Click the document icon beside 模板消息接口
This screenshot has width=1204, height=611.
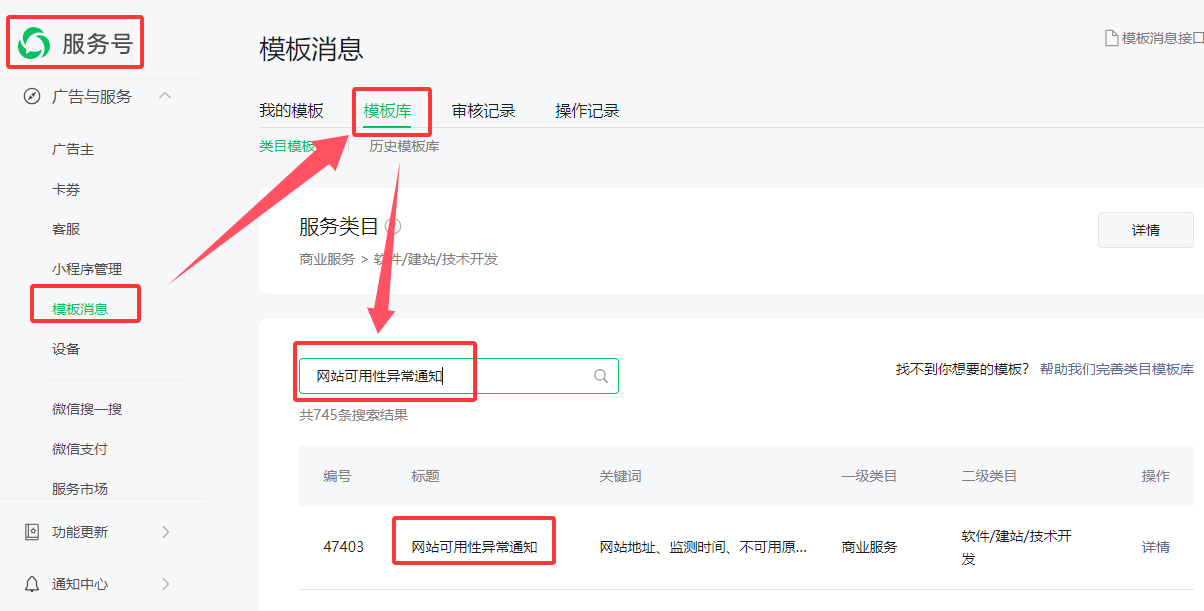coord(1111,38)
